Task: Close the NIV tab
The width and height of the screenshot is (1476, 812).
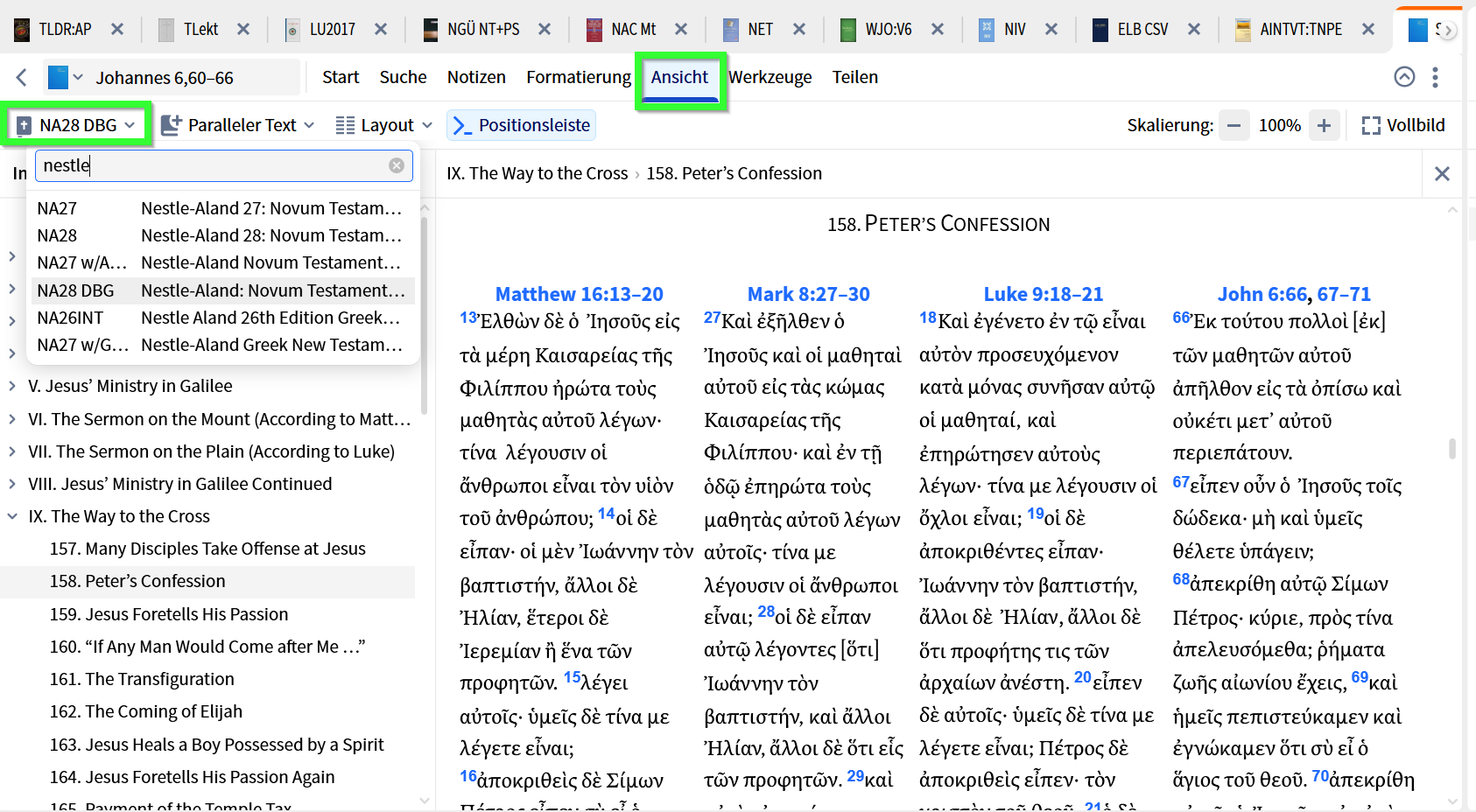Action: tap(1051, 29)
